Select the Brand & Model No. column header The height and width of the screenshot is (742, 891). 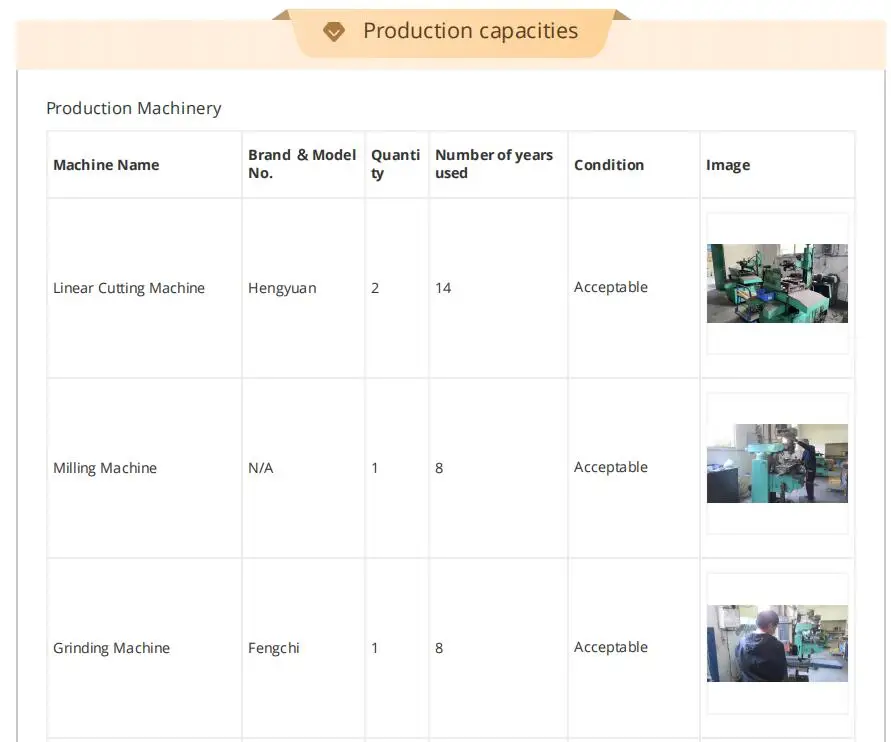click(x=302, y=164)
